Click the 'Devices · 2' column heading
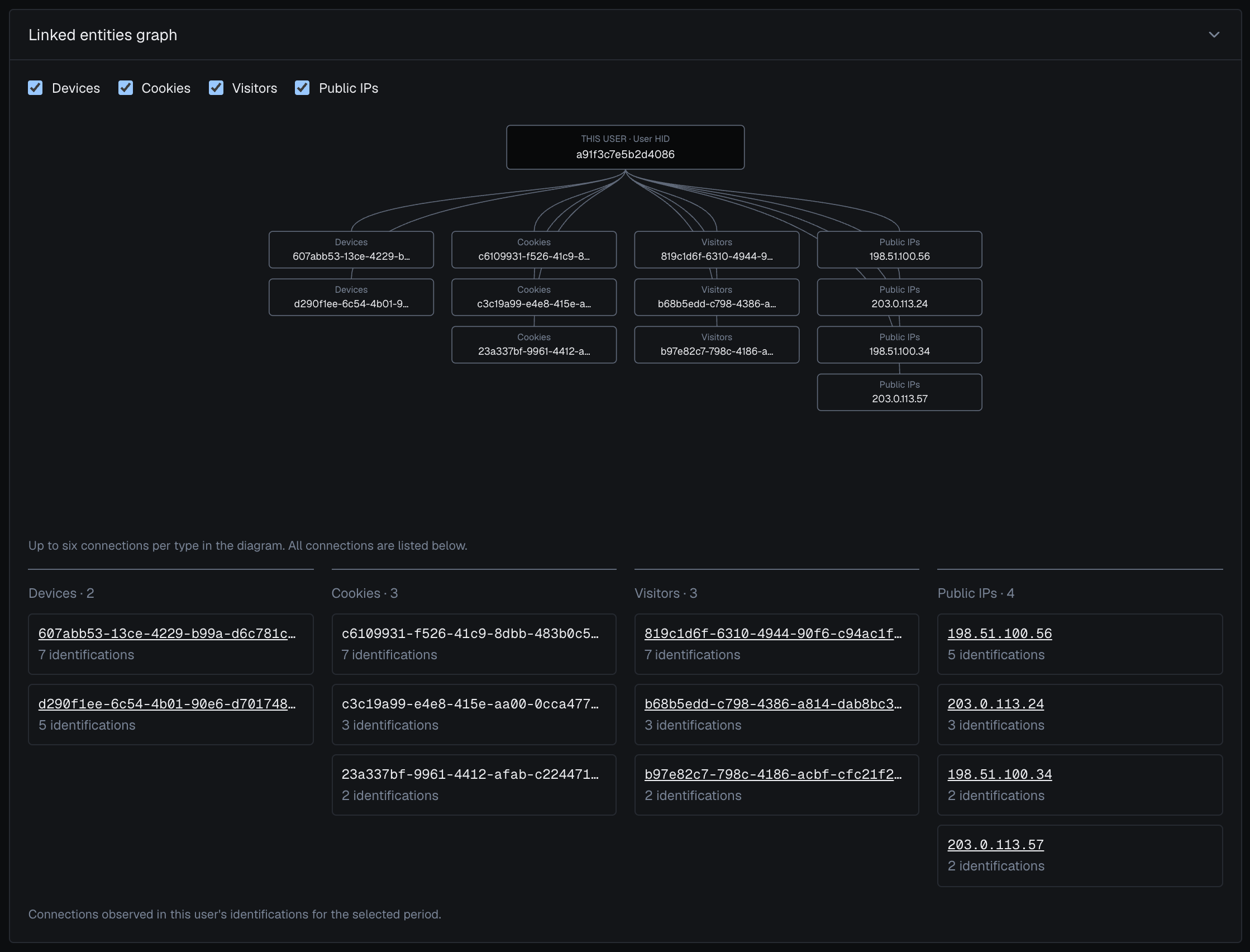The image size is (1250, 952). 61,593
